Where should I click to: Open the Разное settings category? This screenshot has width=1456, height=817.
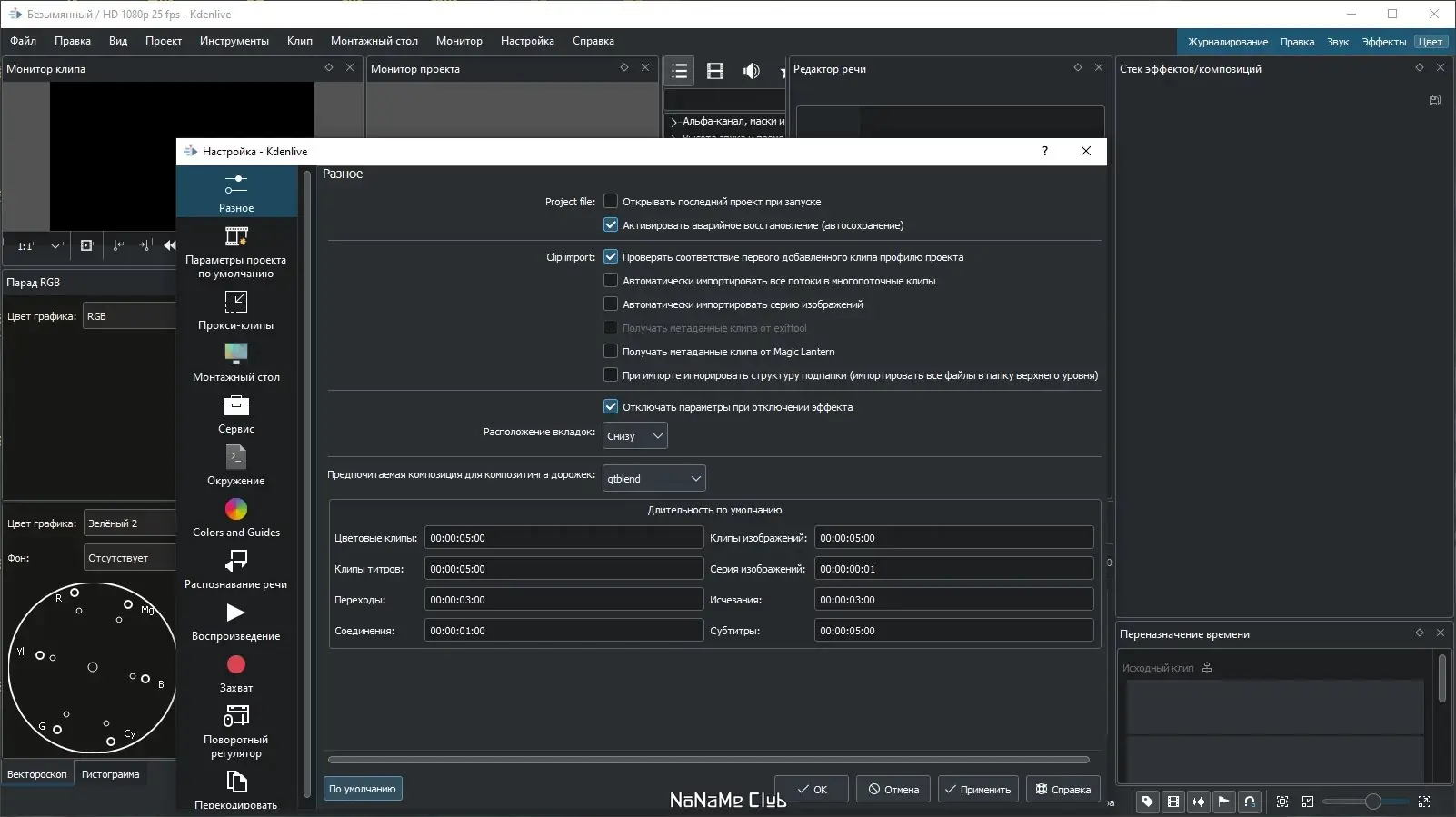236,193
